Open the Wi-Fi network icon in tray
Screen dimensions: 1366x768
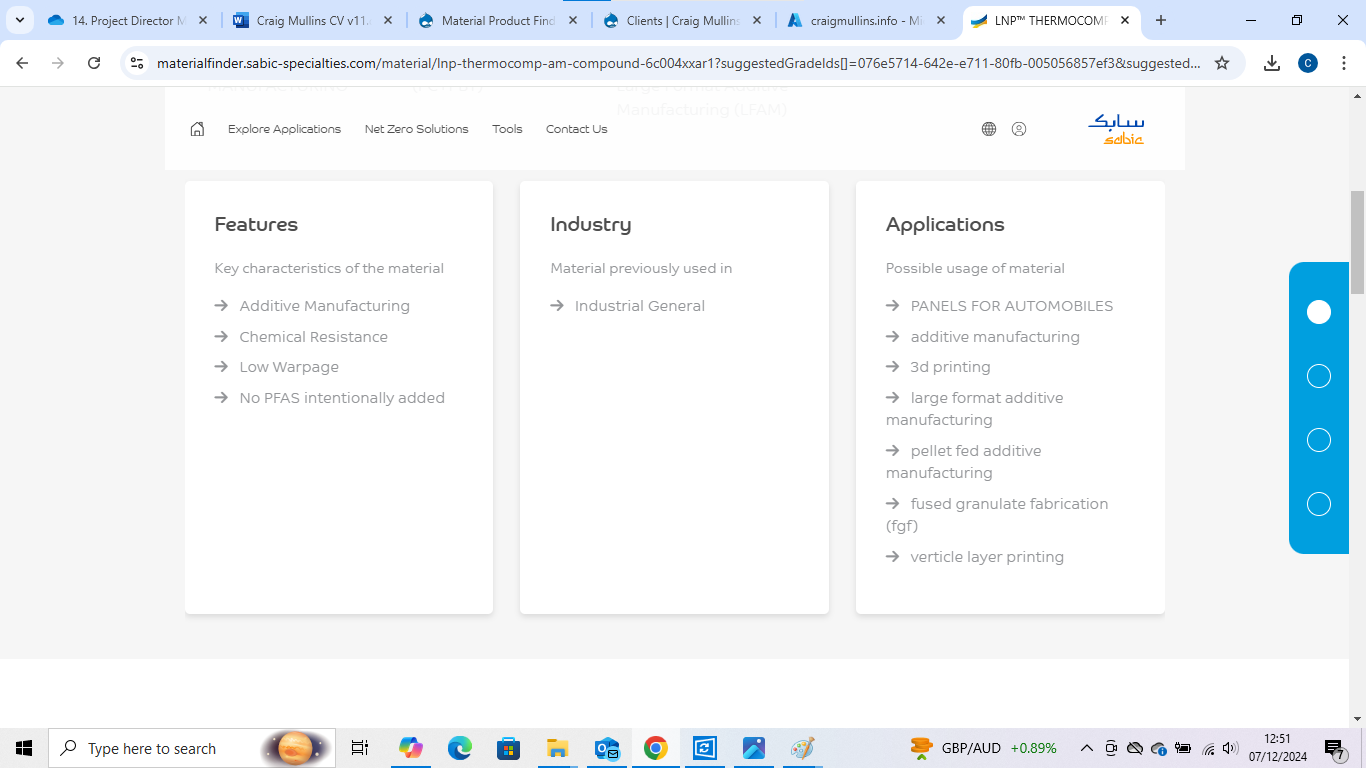click(1208, 748)
